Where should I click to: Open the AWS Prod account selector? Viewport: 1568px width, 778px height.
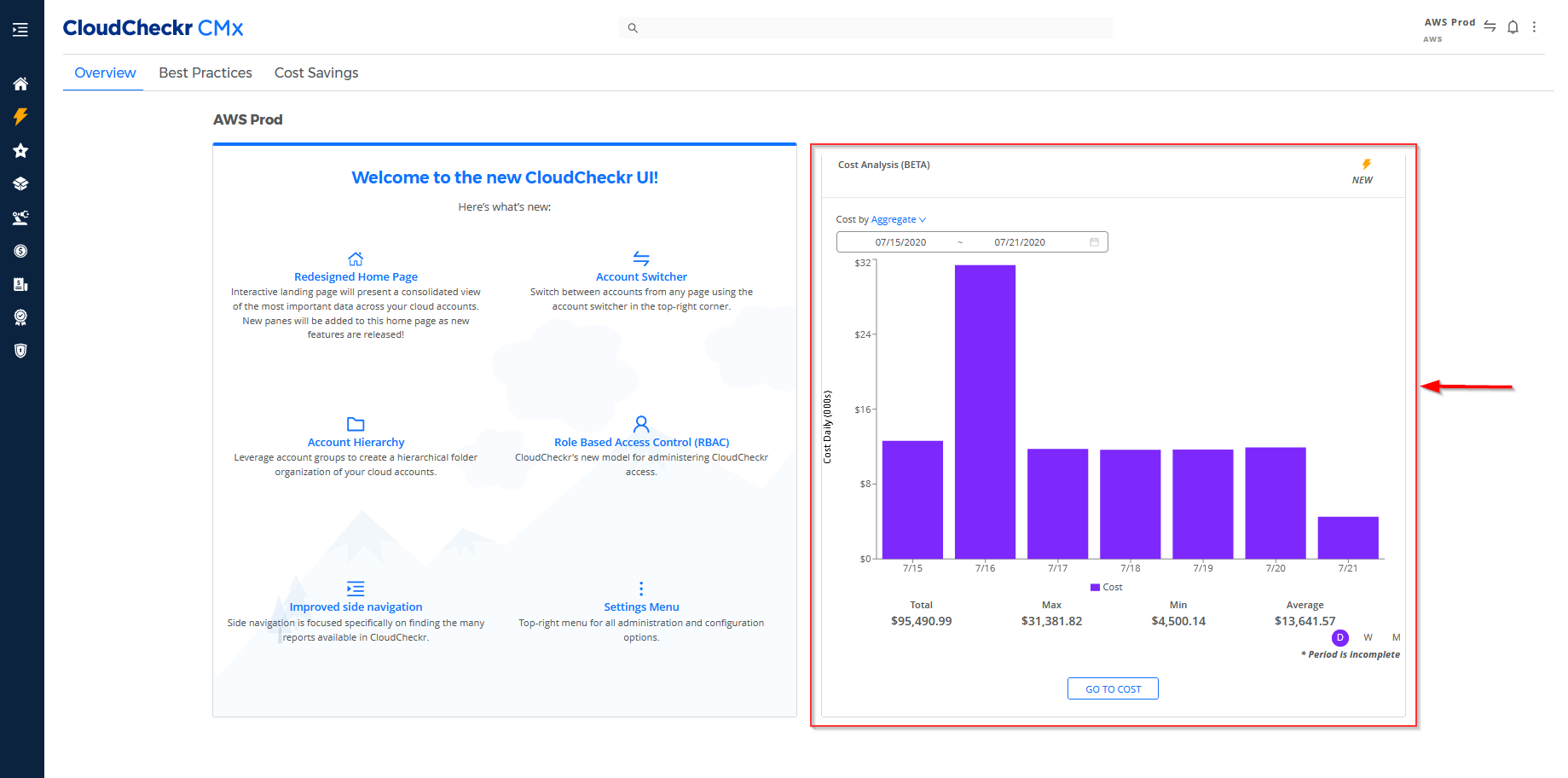pos(1449,29)
